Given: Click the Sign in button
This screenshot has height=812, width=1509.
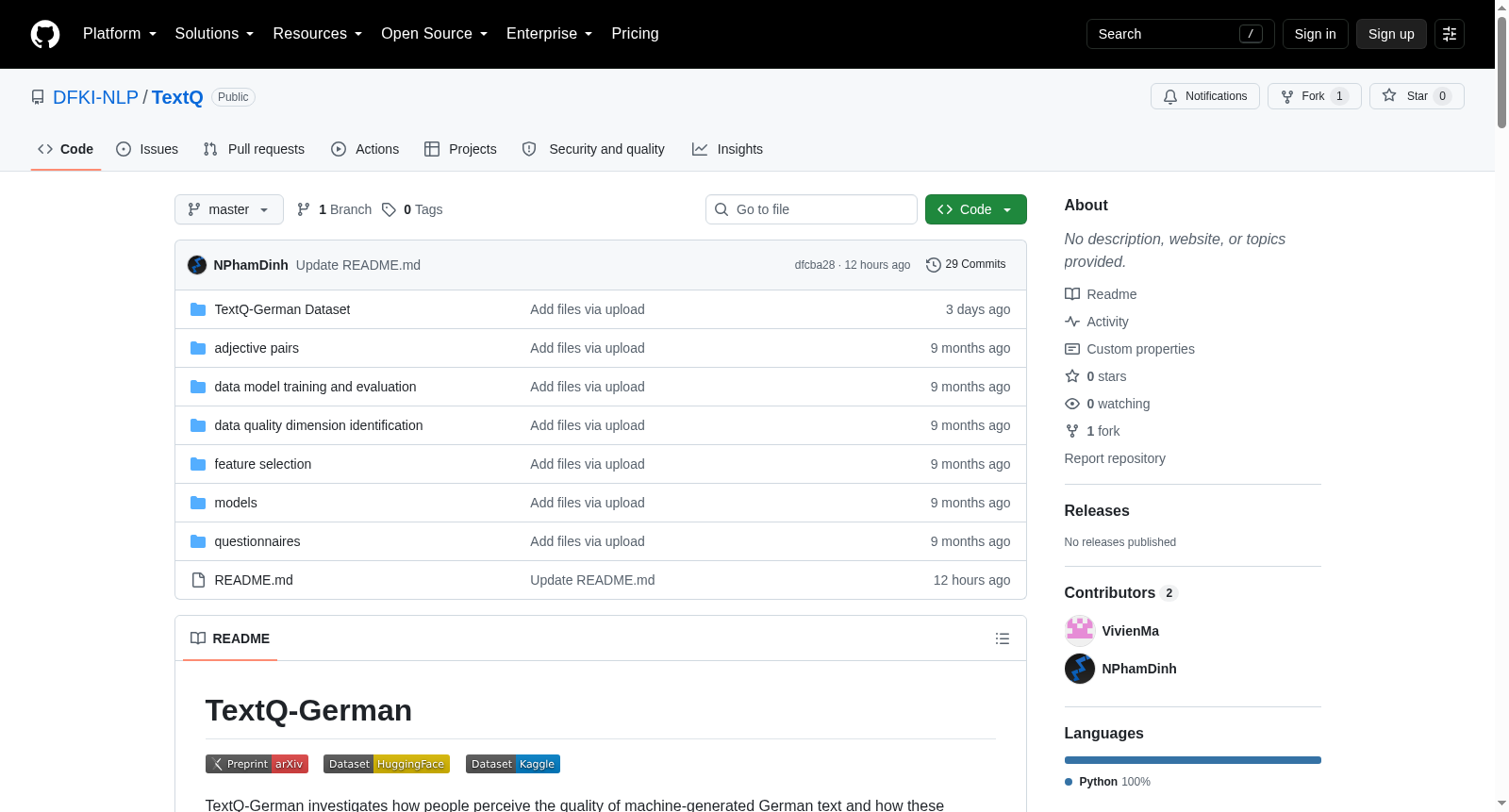Looking at the screenshot, I should [1316, 34].
